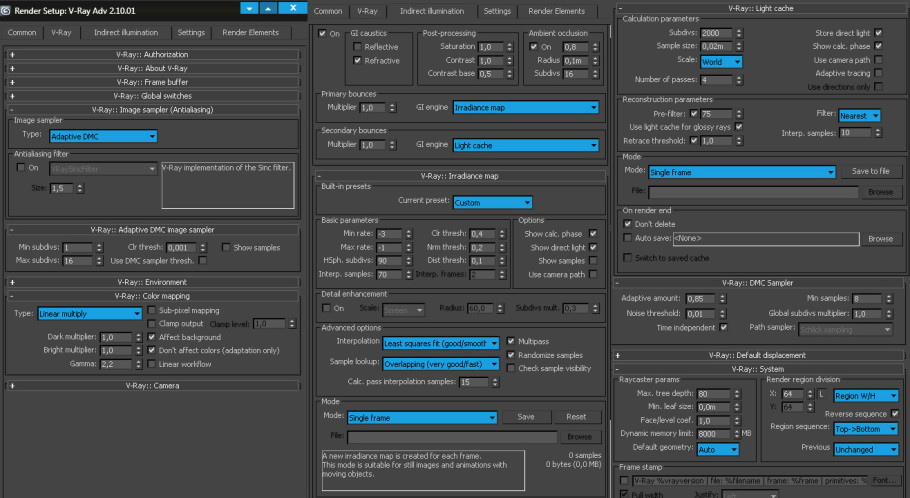Image resolution: width=910 pixels, height=498 pixels.
Task: Click the Clr thresh field in Adaptive DMC
Action: point(181,247)
